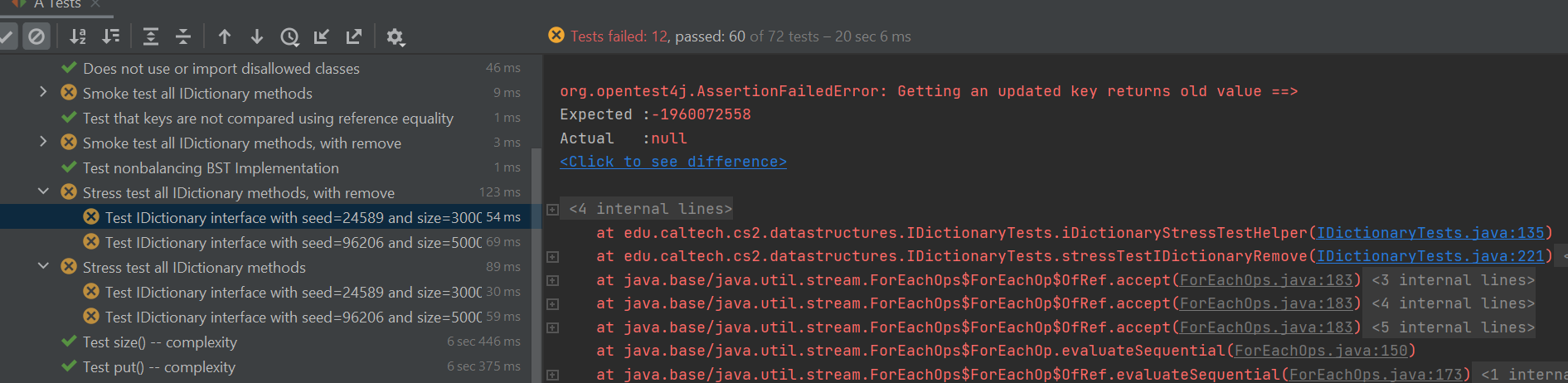Click the Export Test Results icon

pyautogui.click(x=354, y=36)
